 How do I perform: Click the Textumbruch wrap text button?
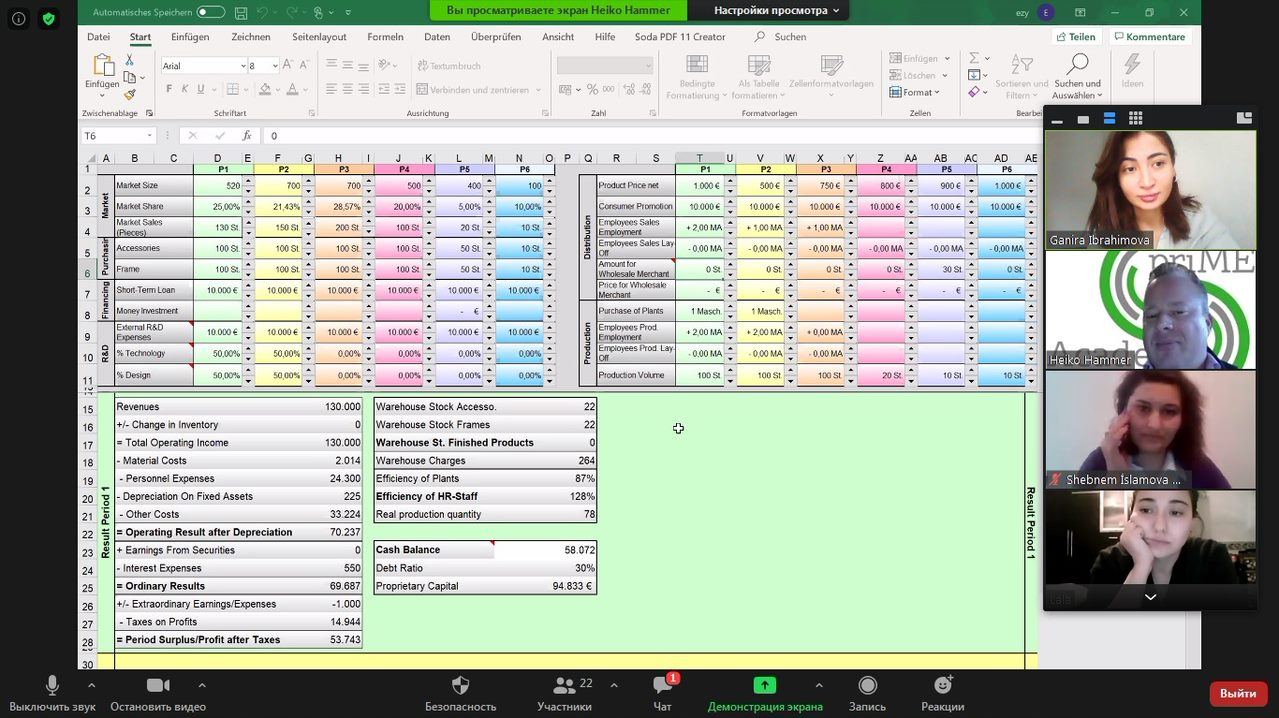[x=449, y=66]
